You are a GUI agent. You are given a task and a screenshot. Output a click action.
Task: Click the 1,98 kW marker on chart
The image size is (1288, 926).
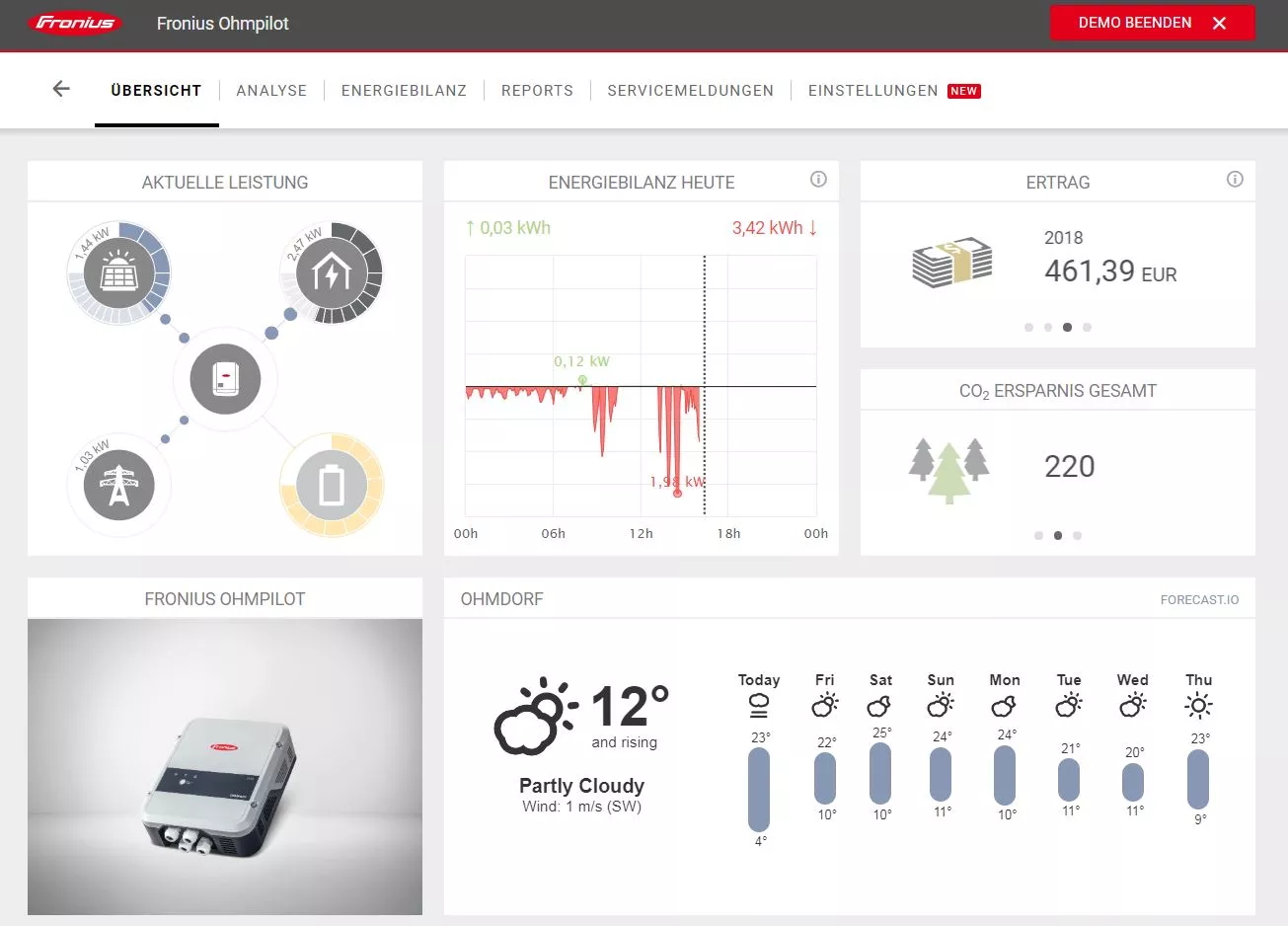677,493
